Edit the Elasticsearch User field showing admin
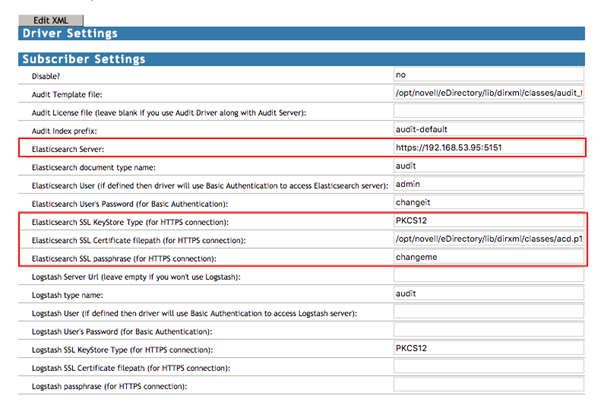 tap(488, 184)
